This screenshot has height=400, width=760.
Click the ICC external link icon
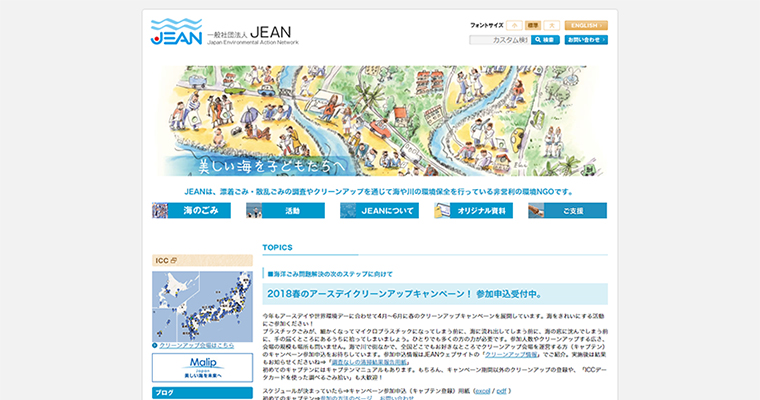pyautogui.click(x=174, y=260)
